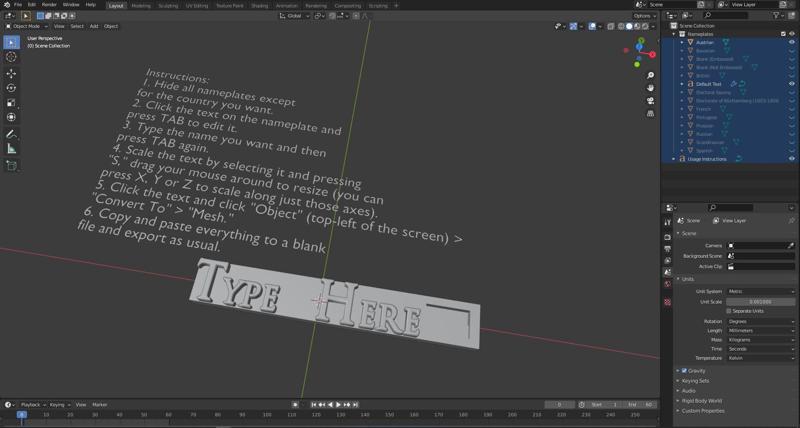
Task: Open the Global transform orientation dropdown
Action: point(294,16)
